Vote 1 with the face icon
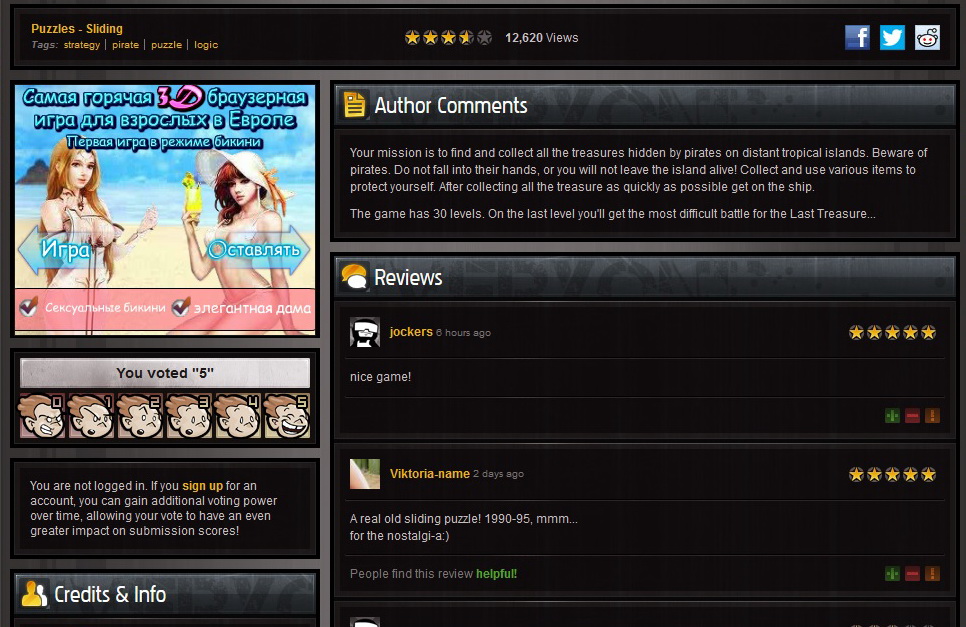This screenshot has height=627, width=966. [91, 416]
